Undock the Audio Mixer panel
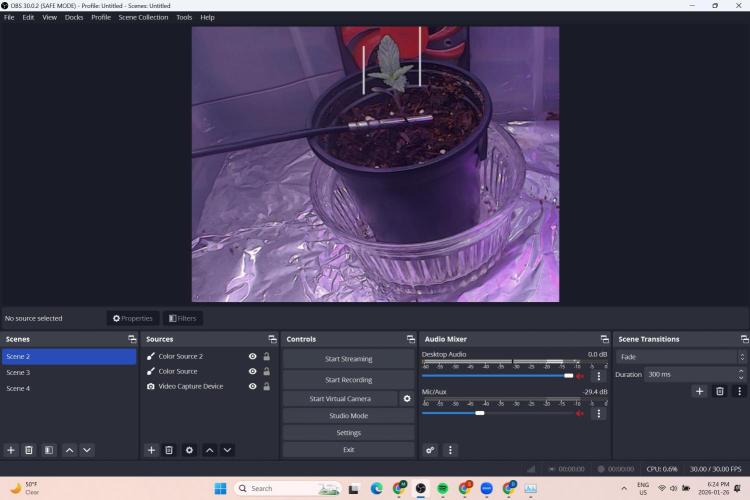 click(604, 339)
